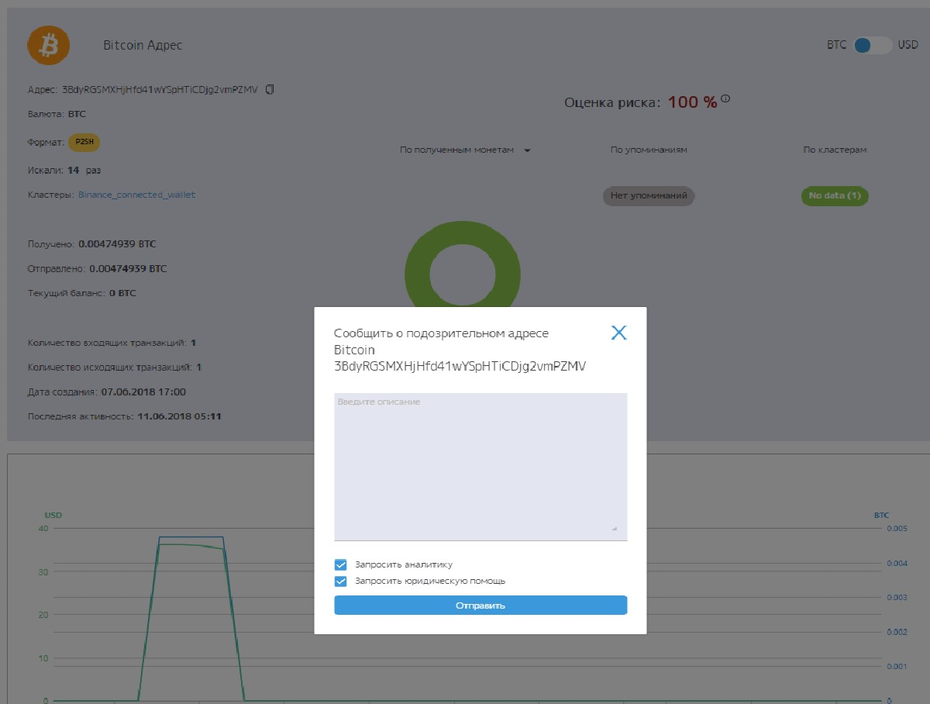
Task: Click the 'Валюта: BTC' currency value
Action: click(77, 114)
